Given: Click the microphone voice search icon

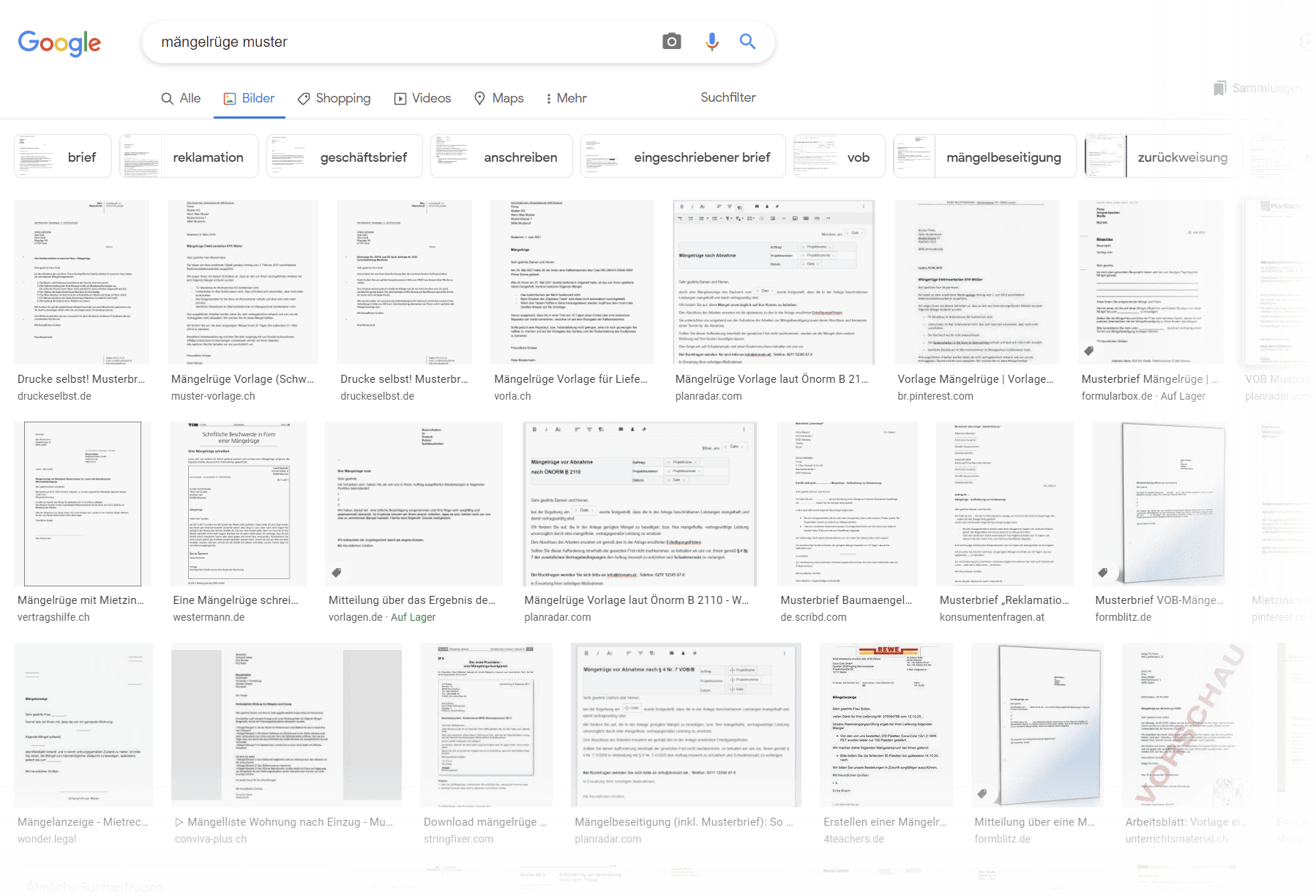Looking at the screenshot, I should point(711,42).
